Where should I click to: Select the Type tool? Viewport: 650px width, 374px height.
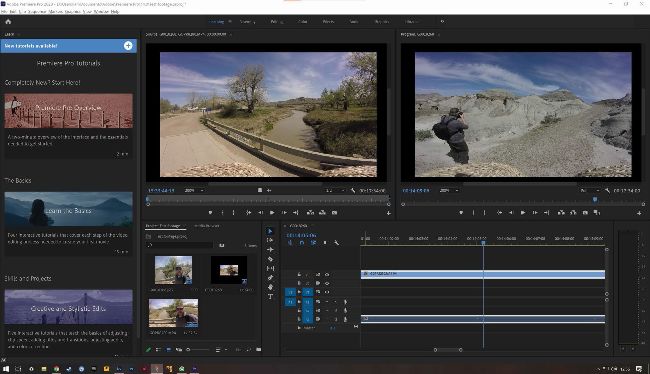click(270, 296)
